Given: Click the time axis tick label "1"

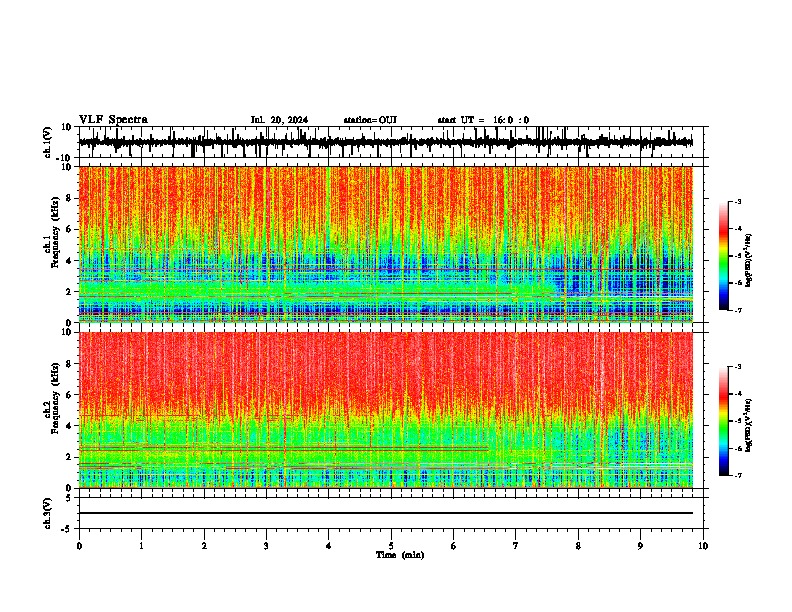Looking at the screenshot, I should [142, 546].
